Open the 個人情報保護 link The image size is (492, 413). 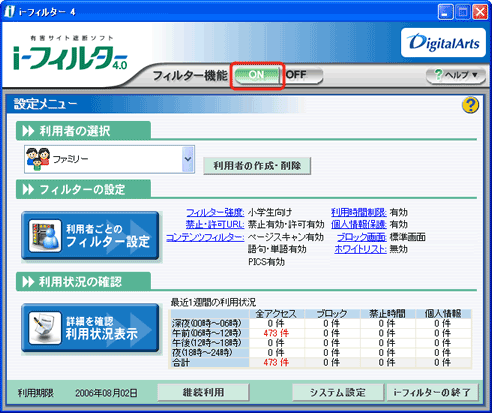(359, 224)
